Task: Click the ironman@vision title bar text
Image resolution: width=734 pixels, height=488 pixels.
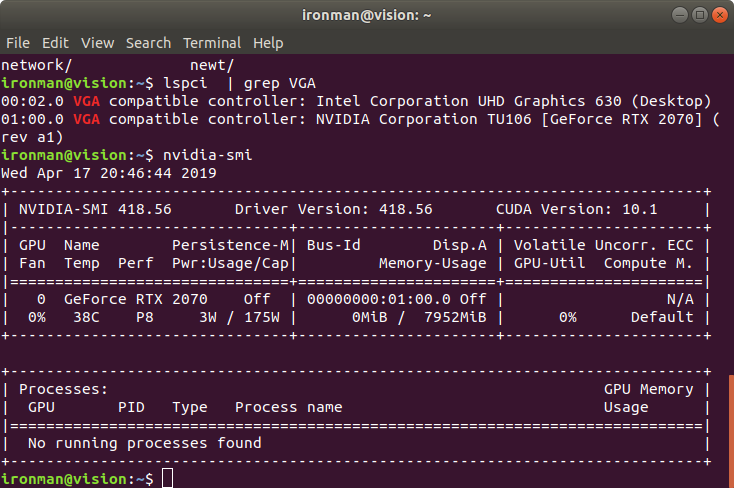Action: tap(366, 15)
